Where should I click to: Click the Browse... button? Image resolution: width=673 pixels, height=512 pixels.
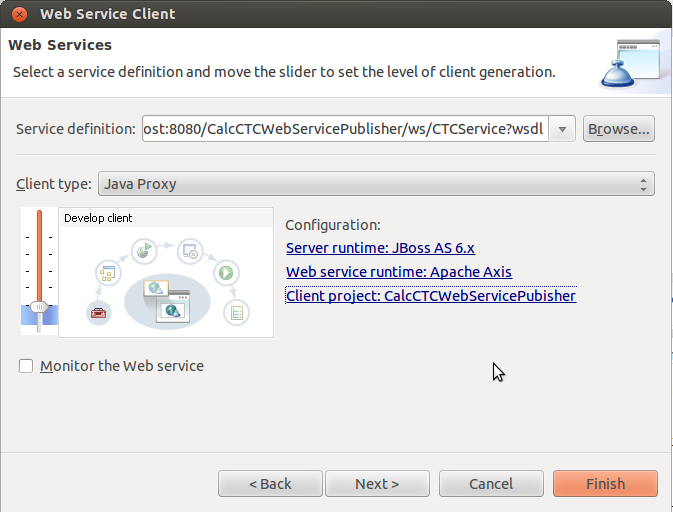coord(618,129)
